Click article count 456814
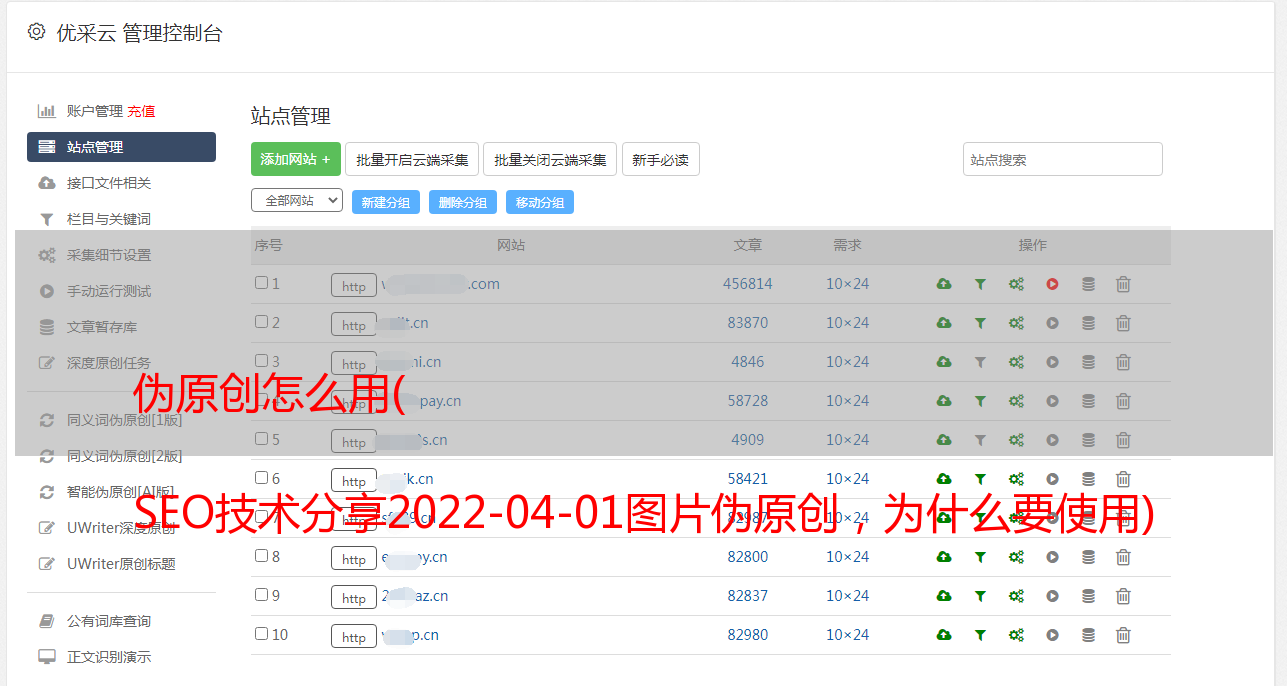This screenshot has width=1287, height=686. pyautogui.click(x=748, y=284)
